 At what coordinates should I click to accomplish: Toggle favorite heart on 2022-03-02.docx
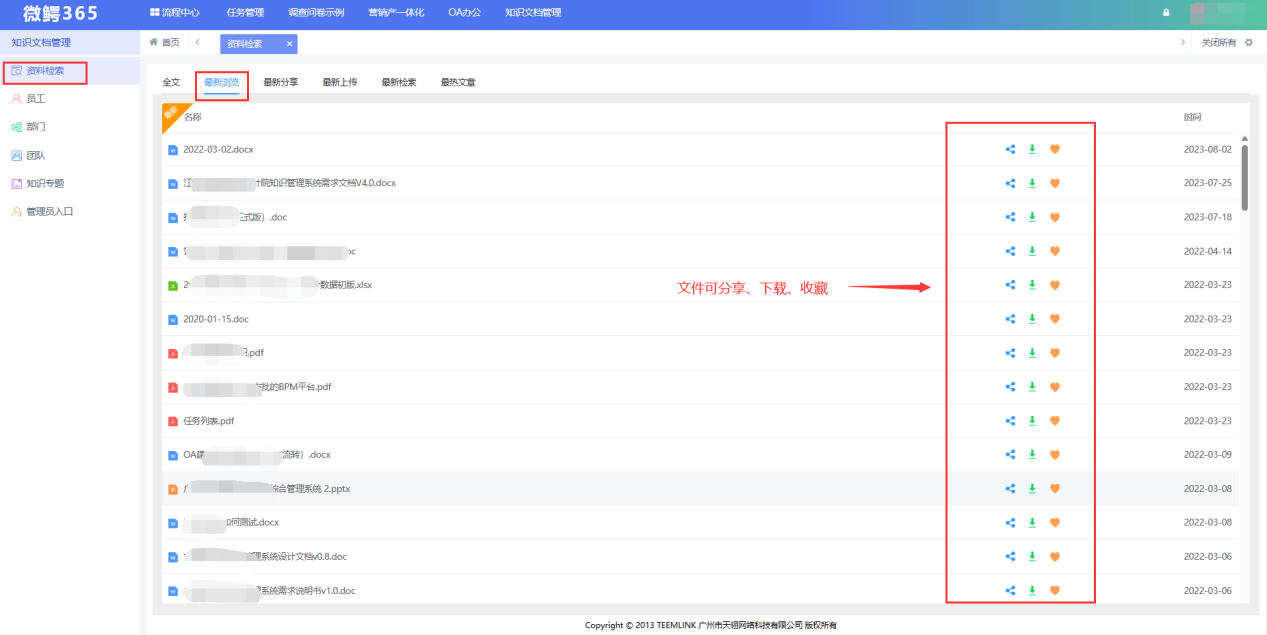pos(1054,148)
